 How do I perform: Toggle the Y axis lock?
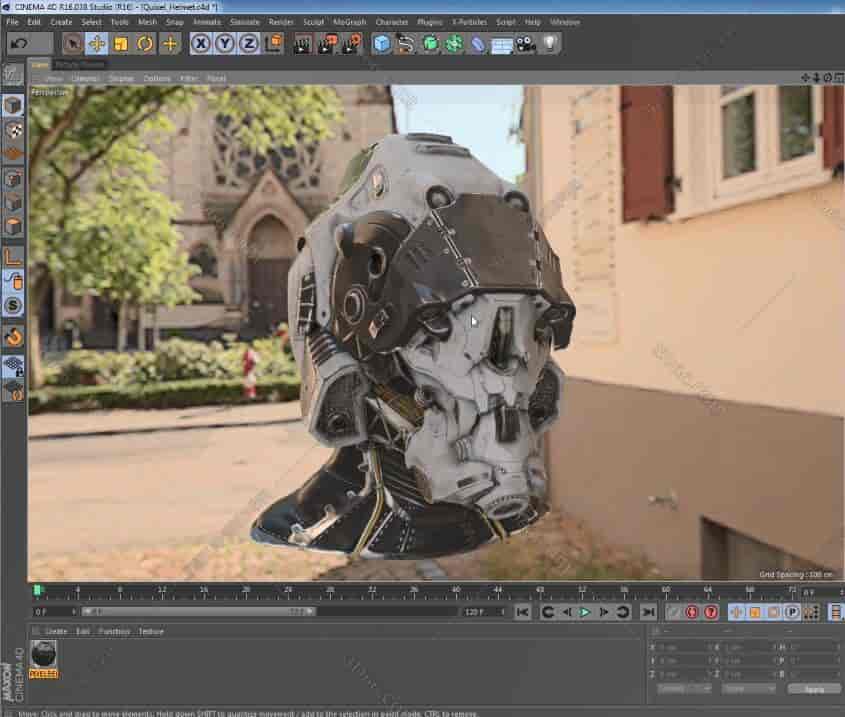[x=222, y=42]
